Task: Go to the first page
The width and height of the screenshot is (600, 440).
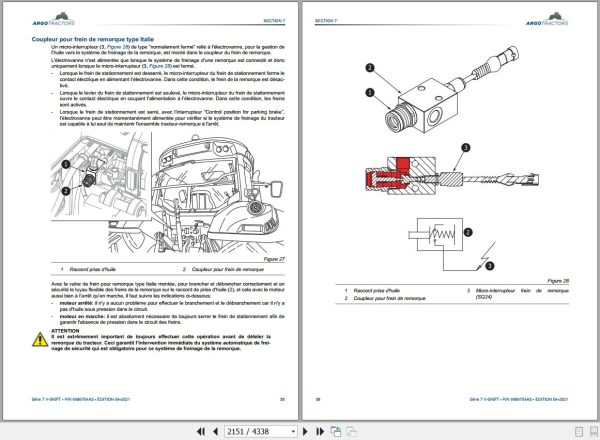Action: [201, 432]
